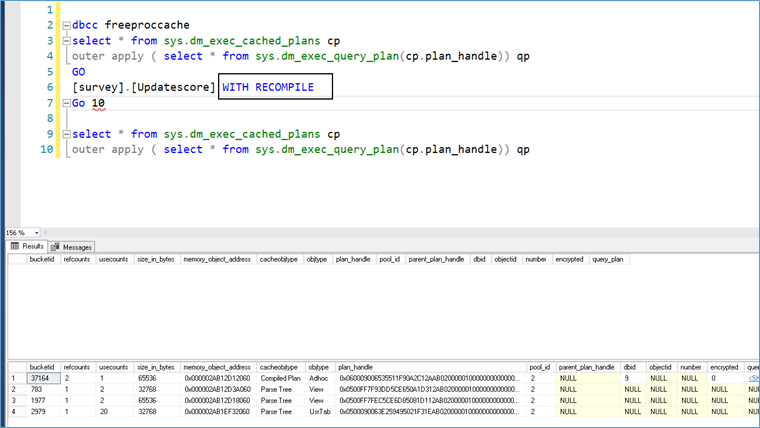Select bucketid cell 2979

tap(44, 412)
